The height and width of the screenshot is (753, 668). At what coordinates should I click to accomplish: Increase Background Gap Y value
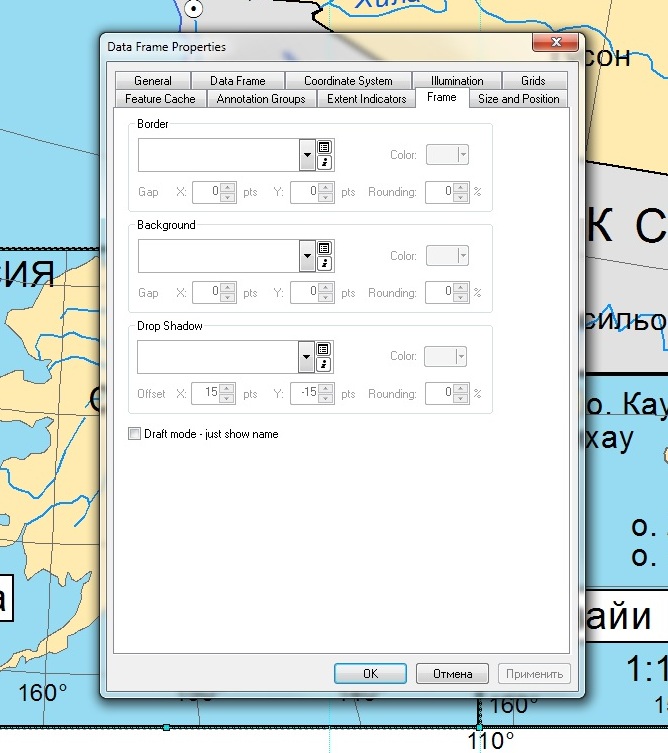point(326,288)
